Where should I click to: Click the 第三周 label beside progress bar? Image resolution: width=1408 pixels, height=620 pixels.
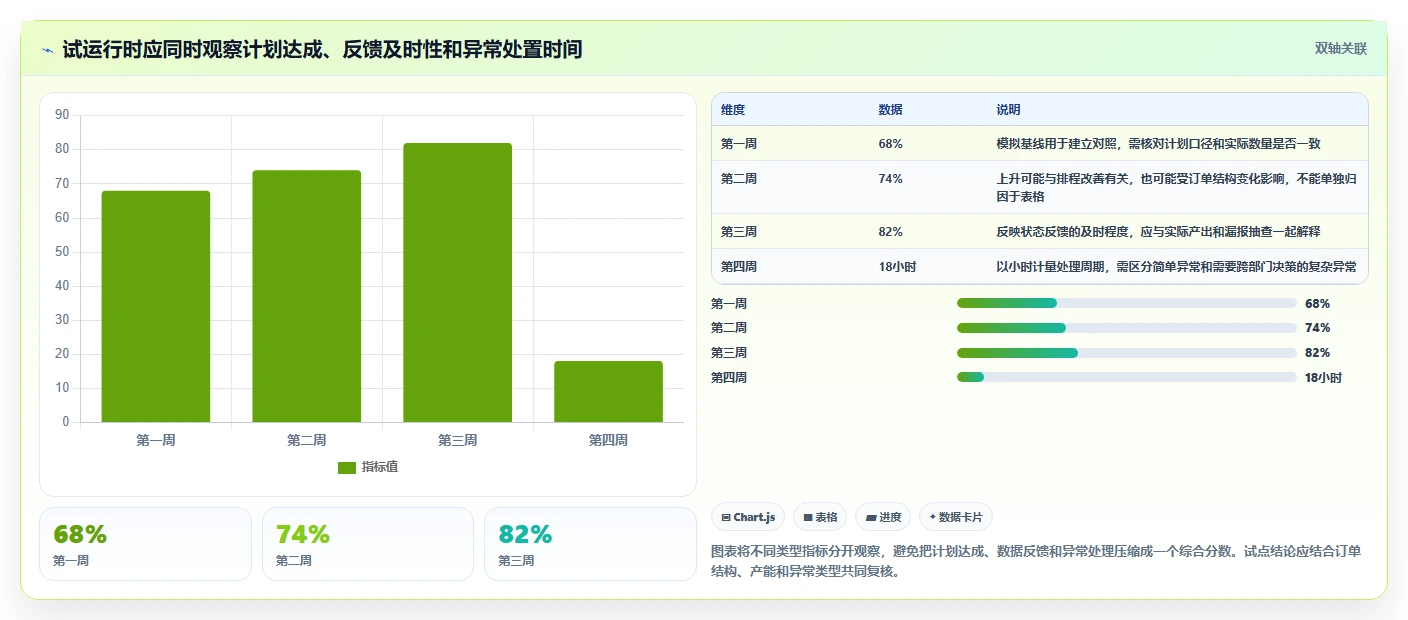click(729, 353)
